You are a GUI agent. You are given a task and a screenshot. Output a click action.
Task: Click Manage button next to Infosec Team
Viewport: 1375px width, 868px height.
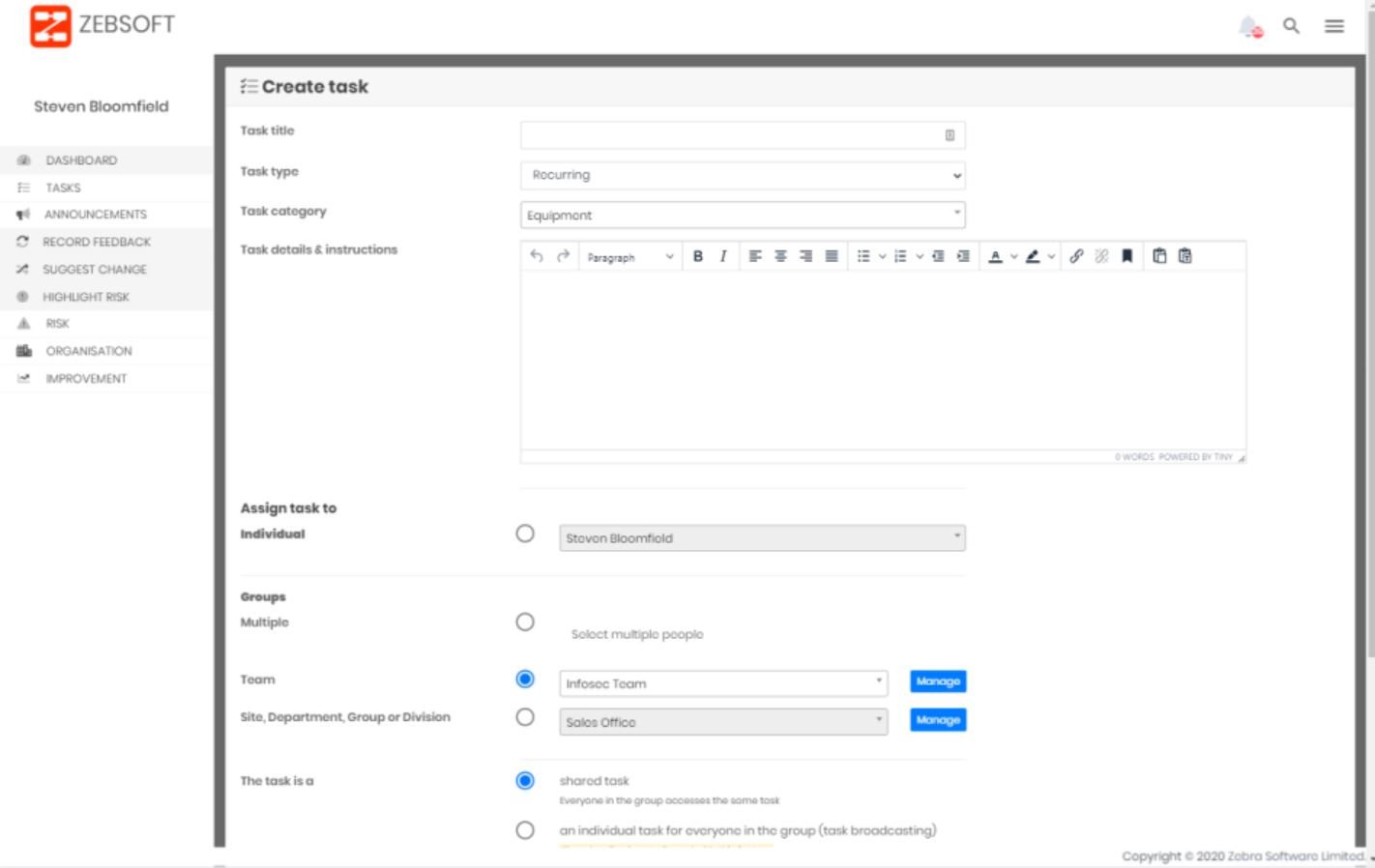point(938,681)
